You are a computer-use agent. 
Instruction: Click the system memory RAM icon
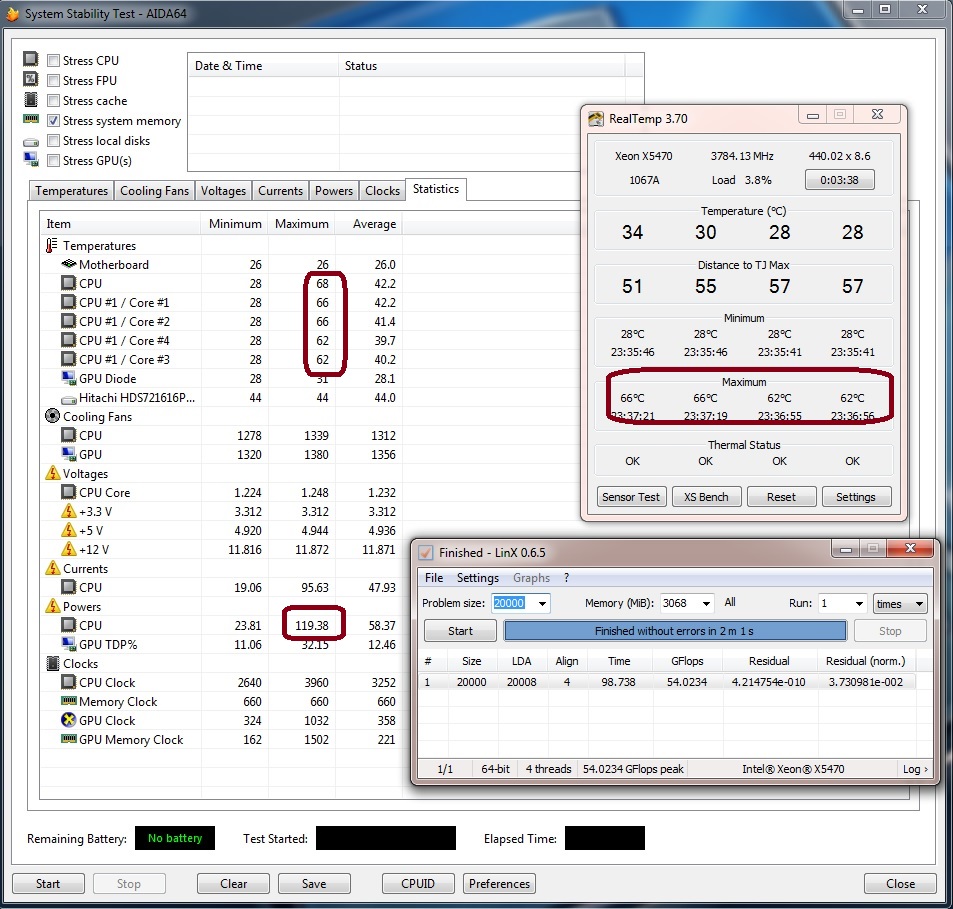30,119
